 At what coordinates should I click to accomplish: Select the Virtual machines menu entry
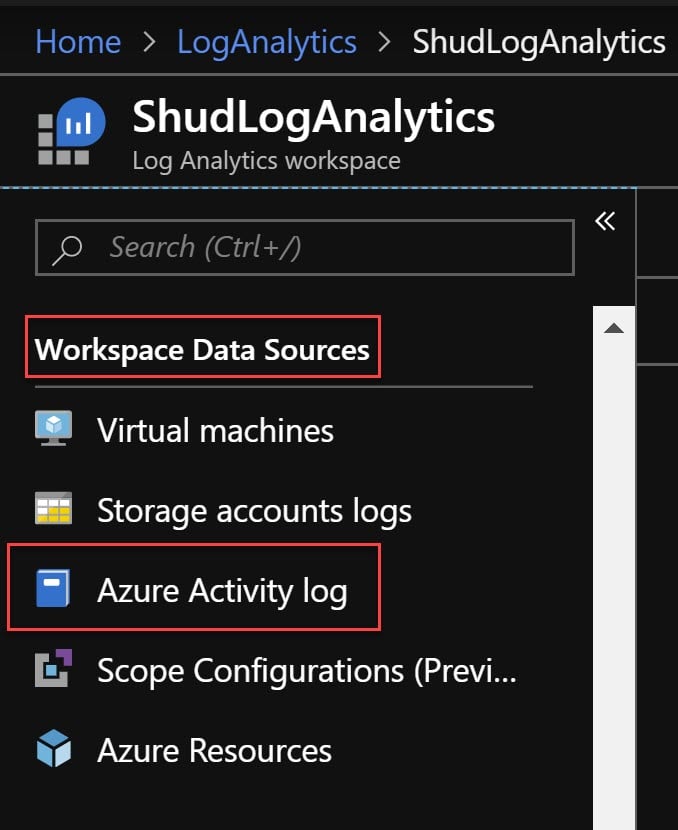coord(215,429)
